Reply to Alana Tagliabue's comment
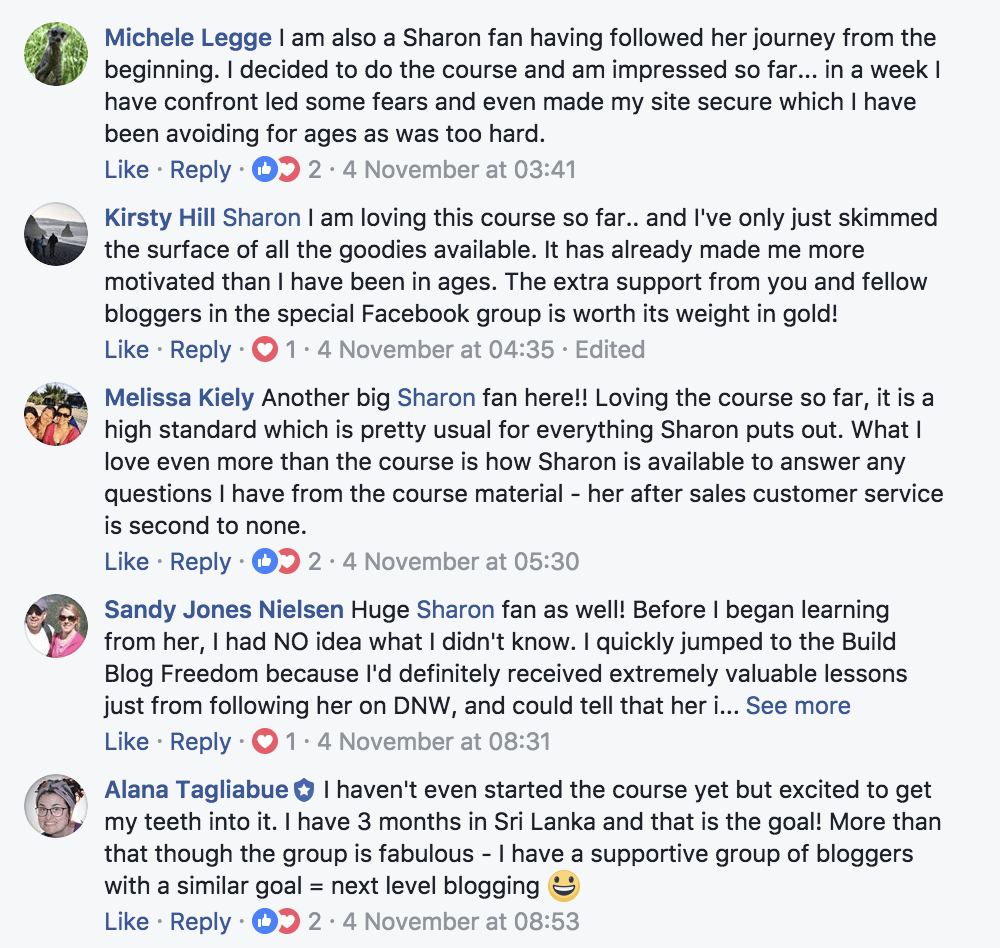The image size is (1000, 948). 200,922
